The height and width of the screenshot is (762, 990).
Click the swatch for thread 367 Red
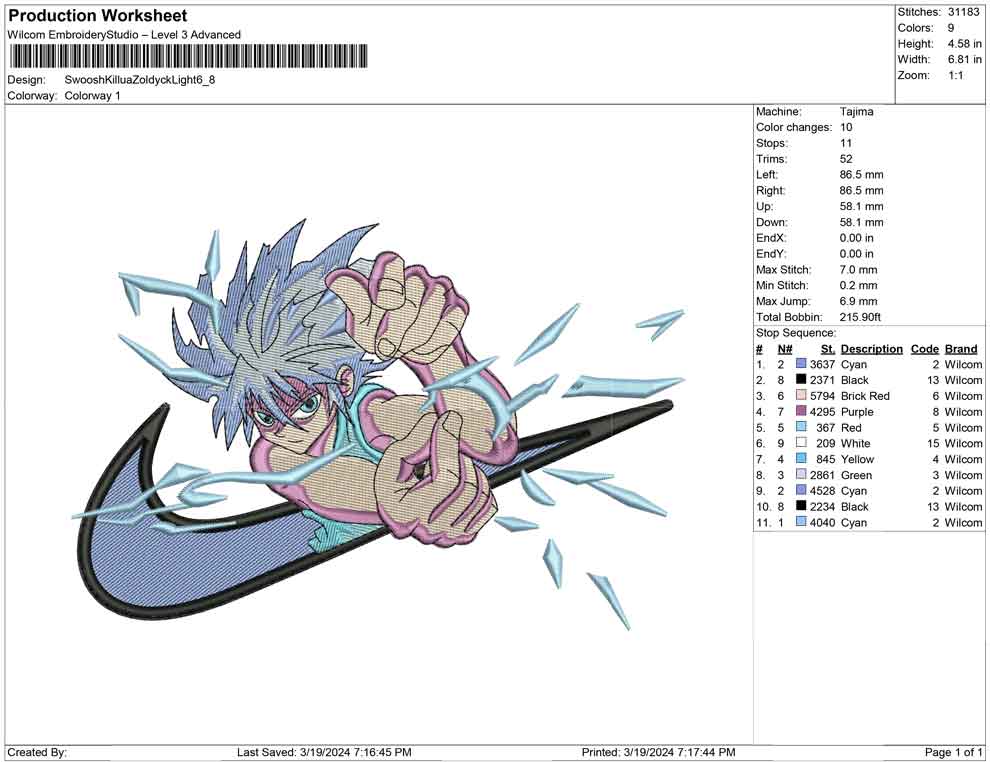[801, 427]
